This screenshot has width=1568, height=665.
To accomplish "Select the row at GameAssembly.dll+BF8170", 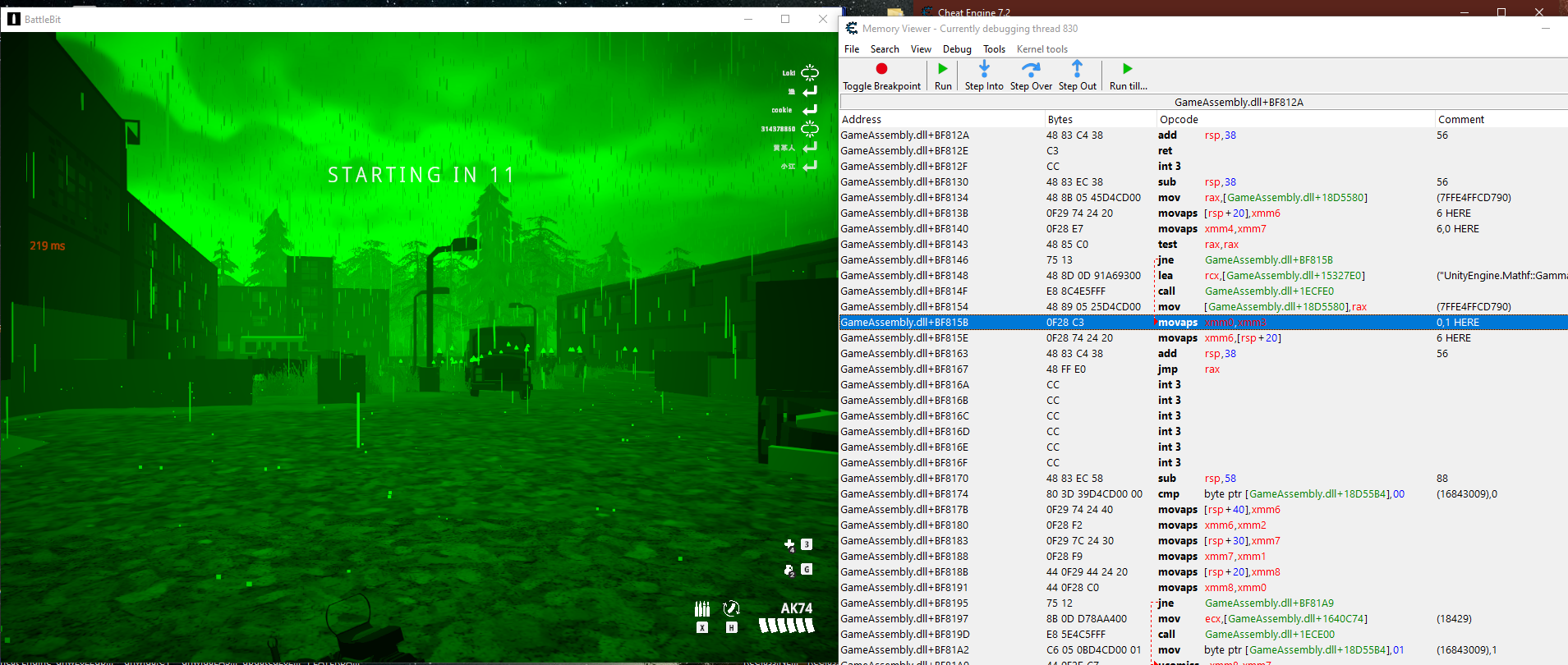I will (x=1203, y=479).
